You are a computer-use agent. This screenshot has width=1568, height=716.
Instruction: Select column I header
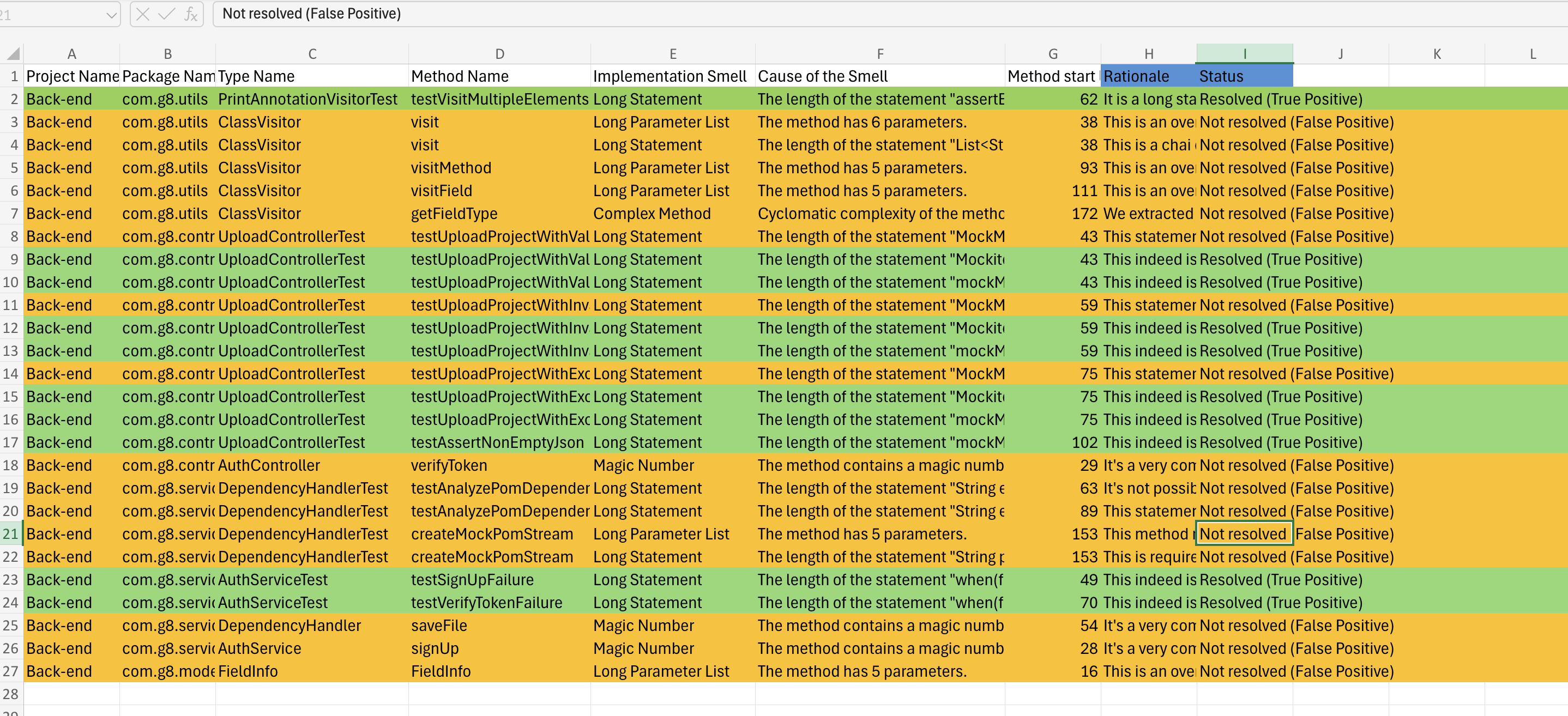coord(1244,54)
